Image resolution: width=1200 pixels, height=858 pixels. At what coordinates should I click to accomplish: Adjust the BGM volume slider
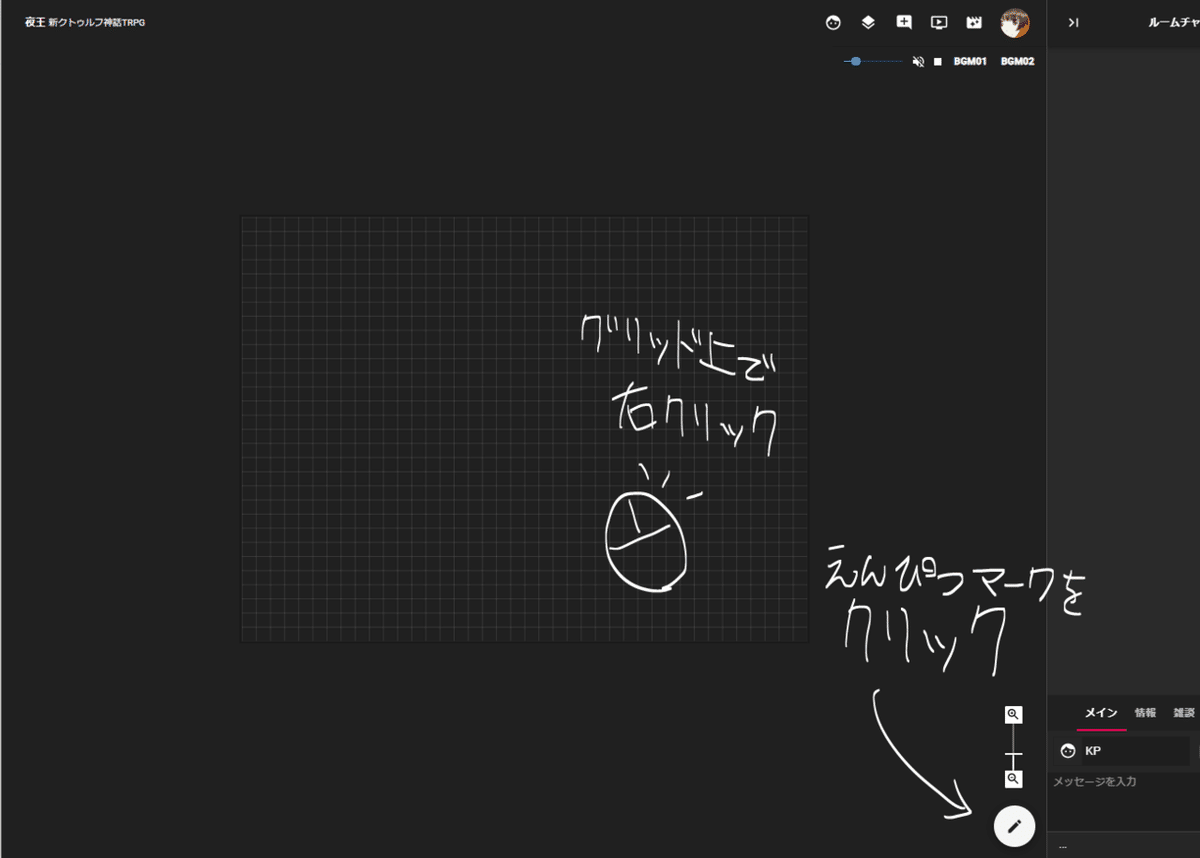873,61
